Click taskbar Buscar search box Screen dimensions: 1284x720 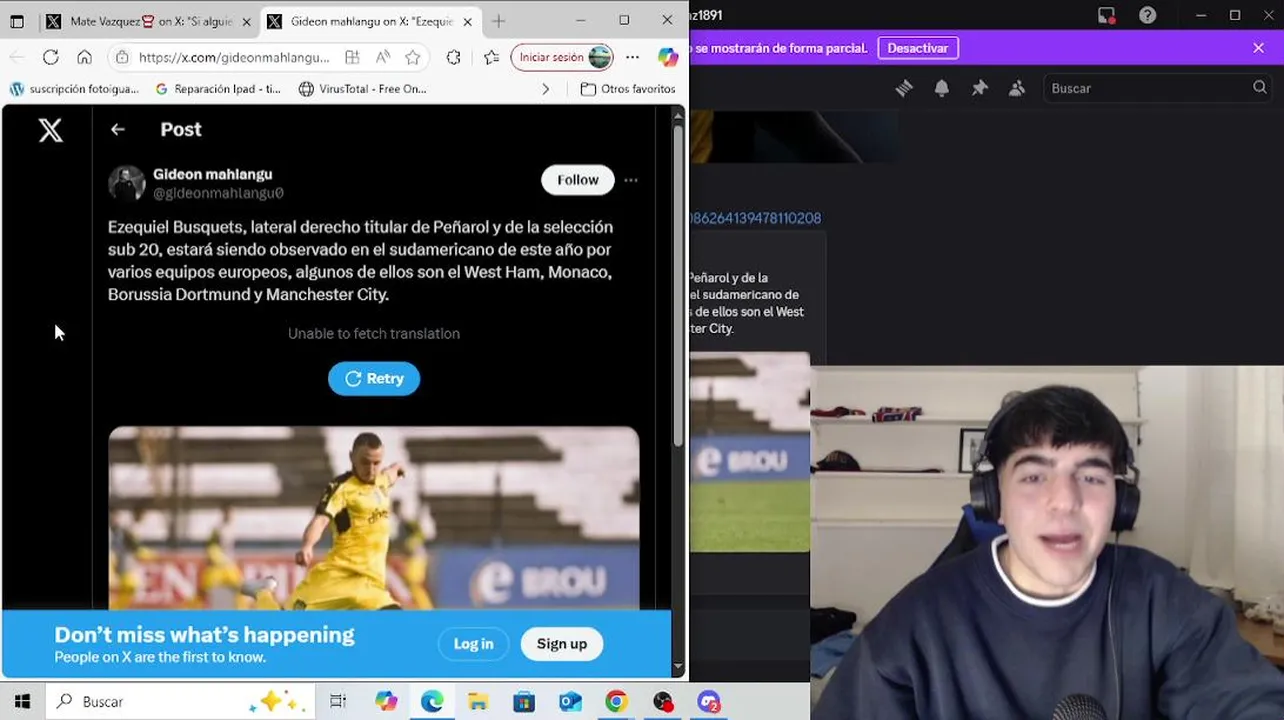pos(180,702)
